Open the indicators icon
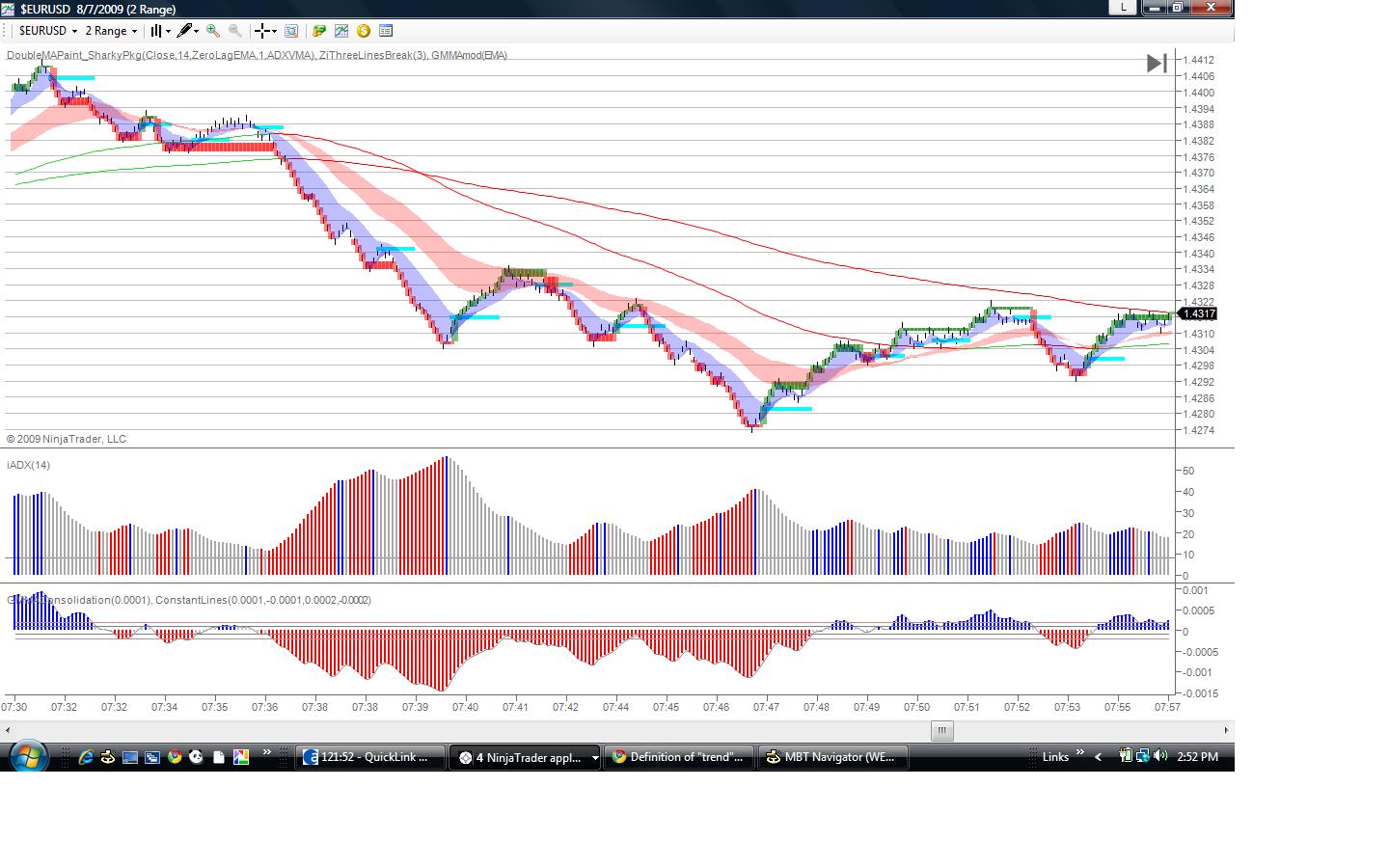The width and height of the screenshot is (1389, 868). 341,31
